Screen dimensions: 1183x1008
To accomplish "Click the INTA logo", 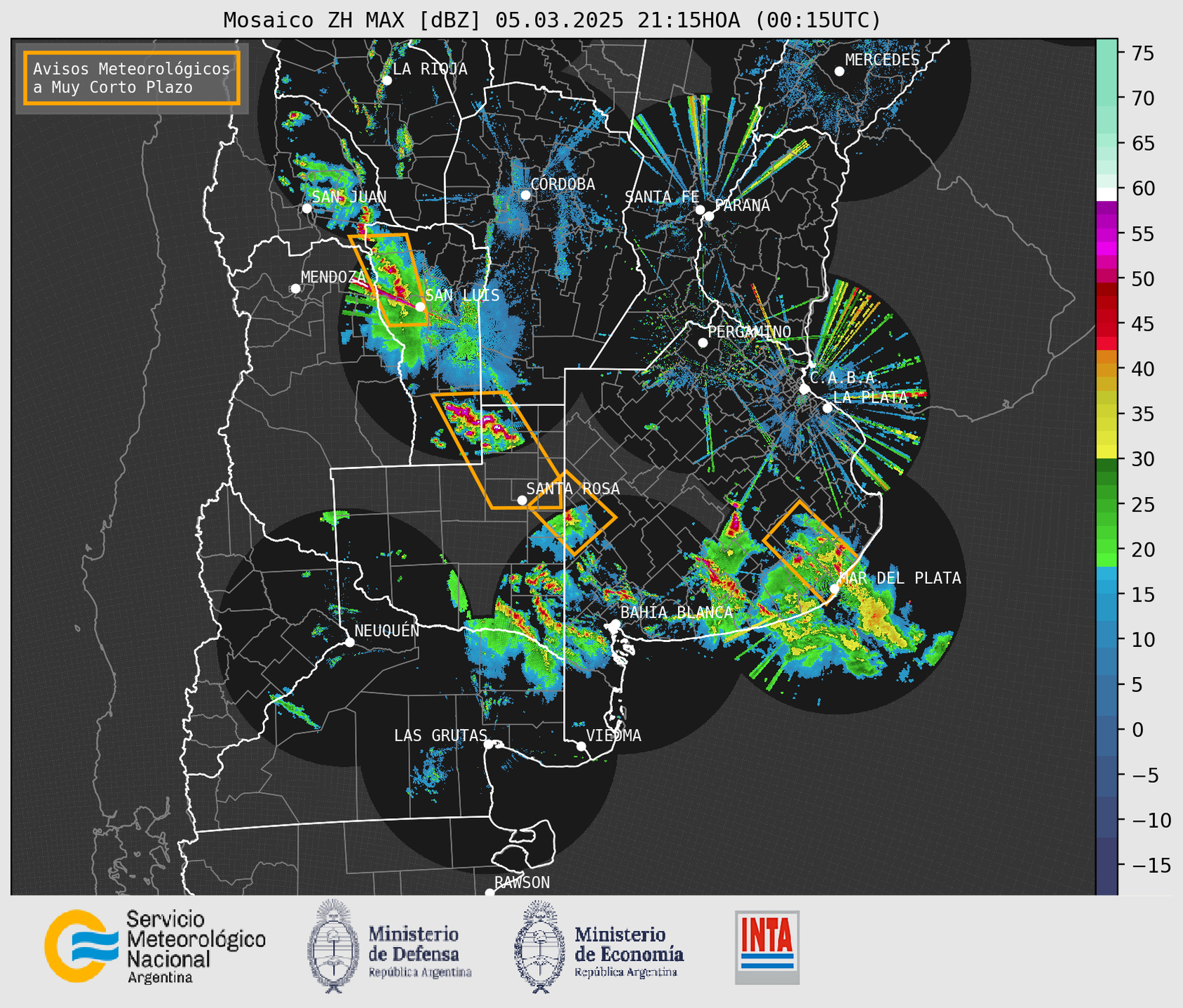I will 767,947.
